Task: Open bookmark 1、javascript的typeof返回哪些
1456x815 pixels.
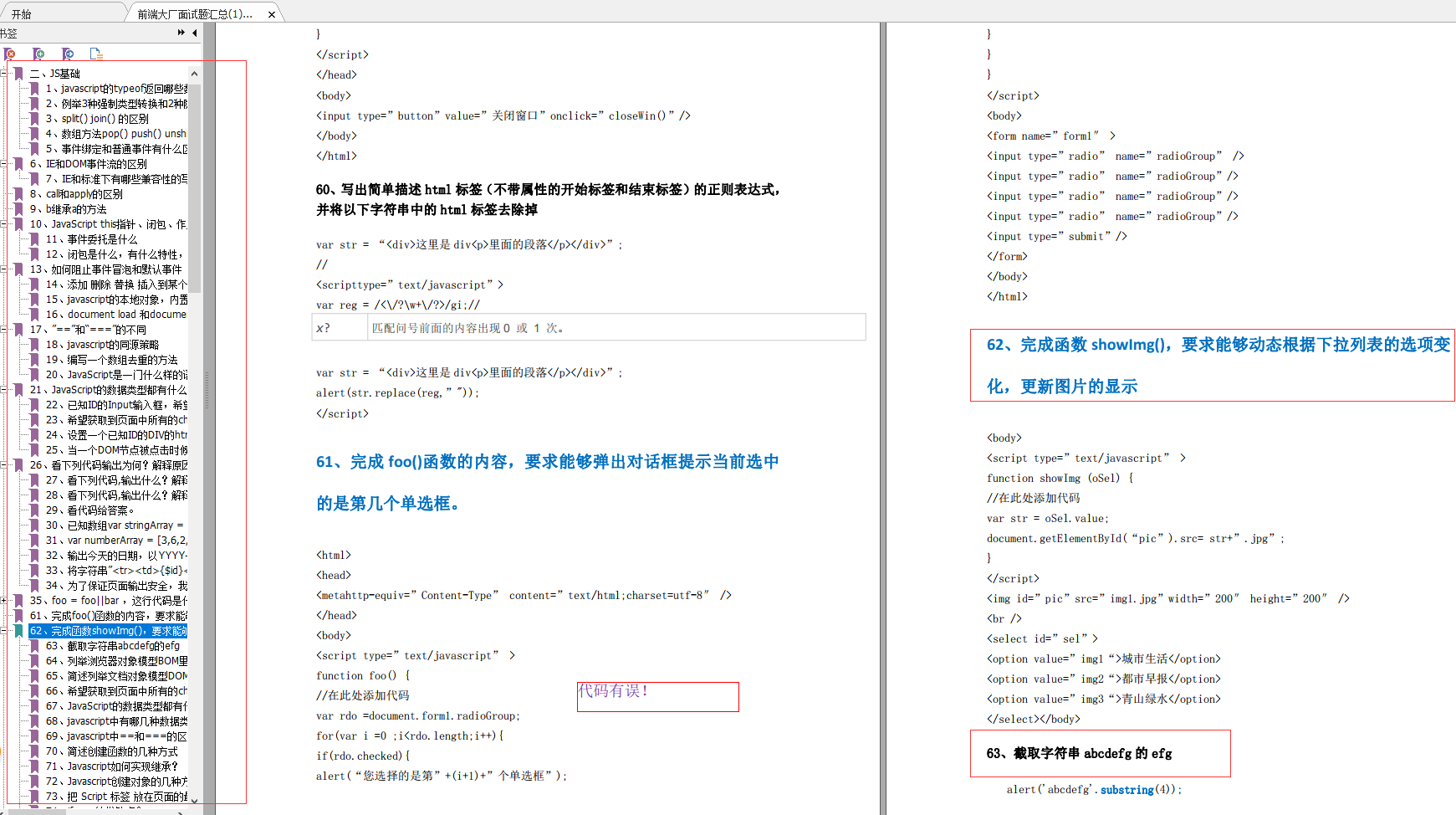Action: click(116, 89)
